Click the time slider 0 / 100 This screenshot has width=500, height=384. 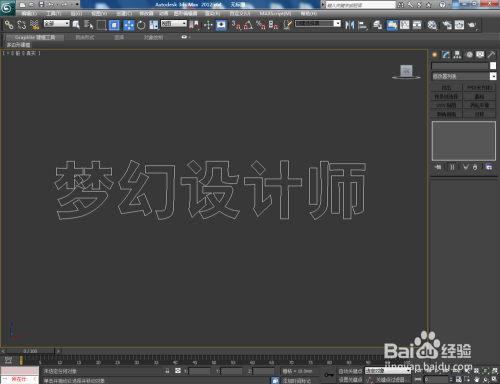point(30,351)
